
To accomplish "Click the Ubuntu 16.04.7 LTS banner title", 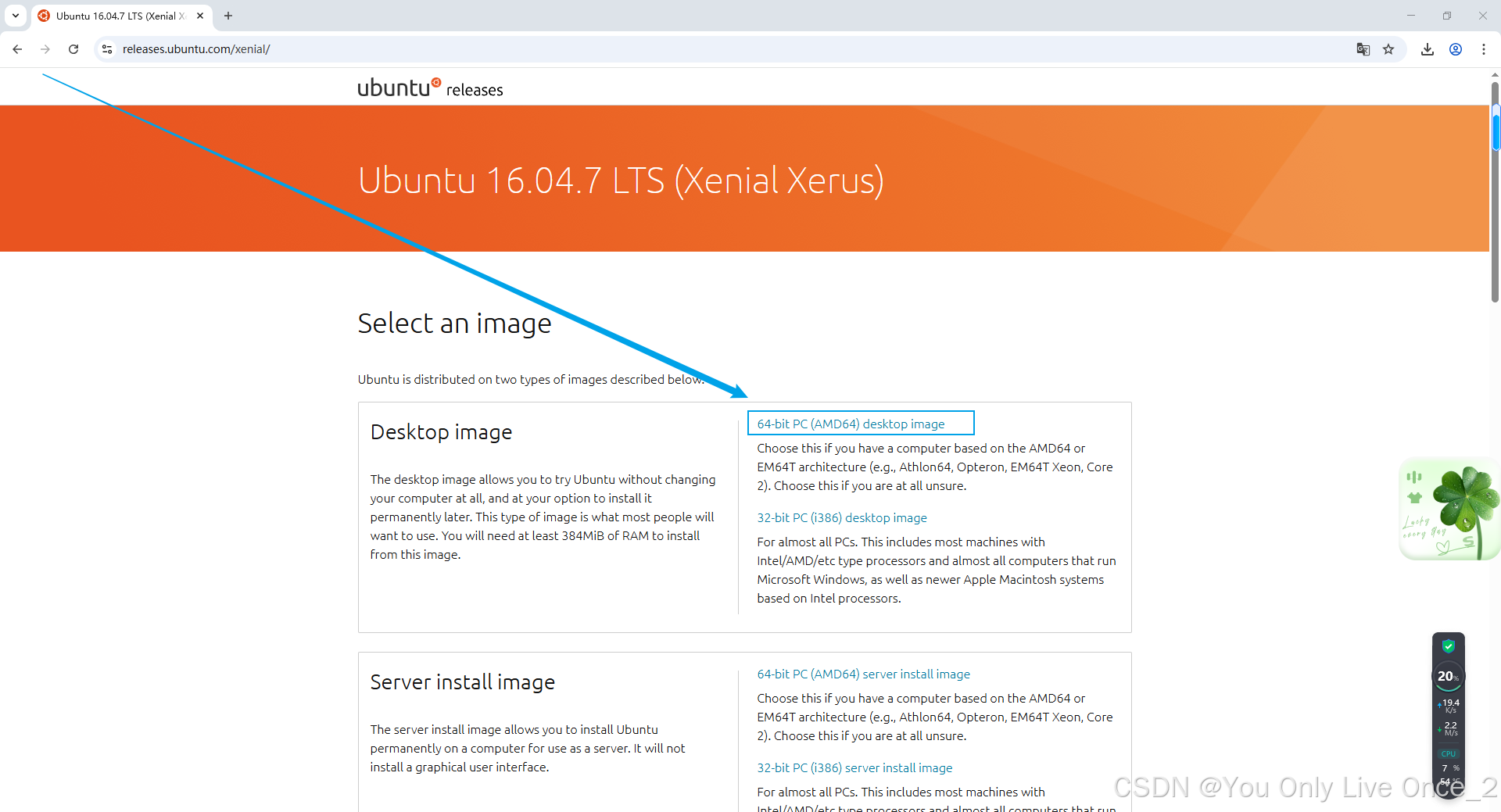I will [x=621, y=181].
